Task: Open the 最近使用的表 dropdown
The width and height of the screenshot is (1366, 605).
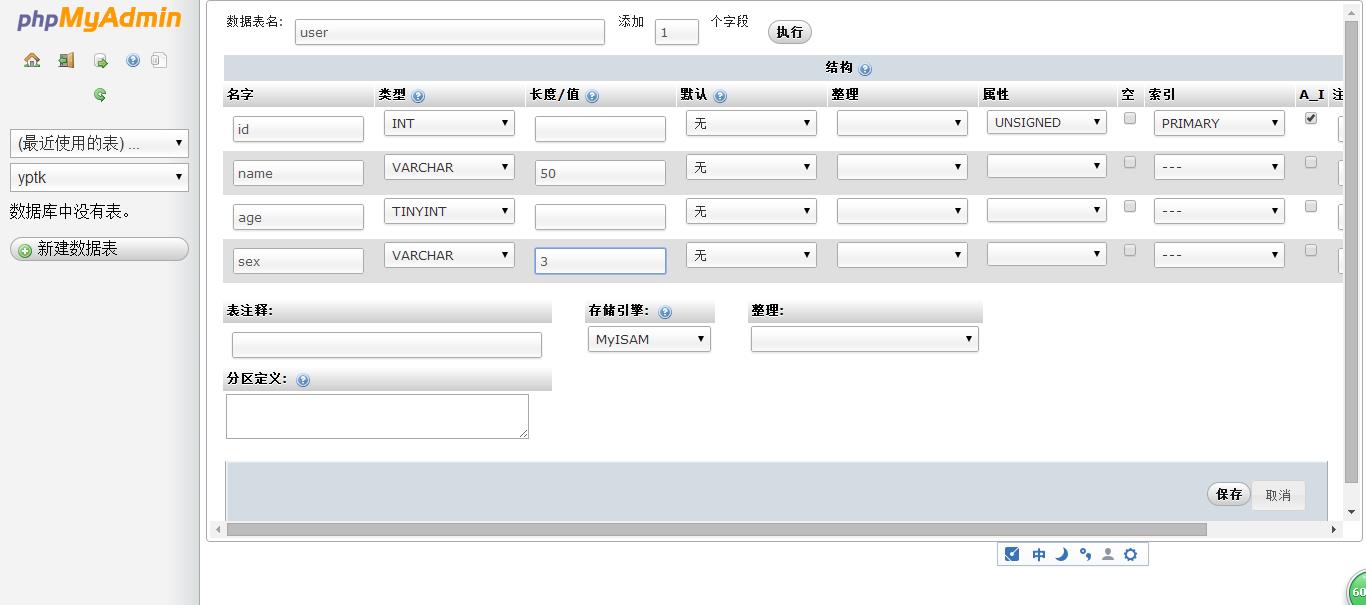Action: (x=99, y=143)
